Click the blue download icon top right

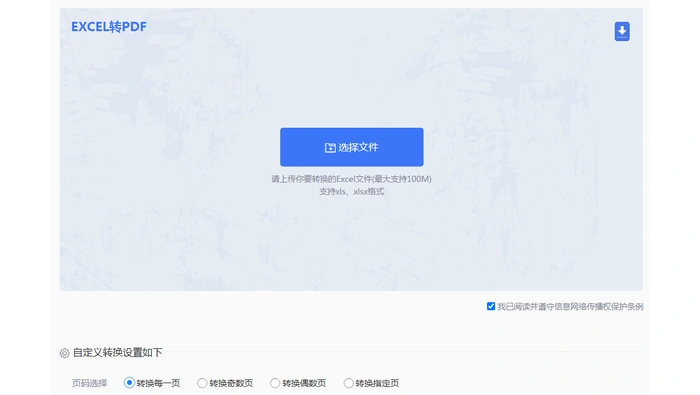(x=622, y=31)
